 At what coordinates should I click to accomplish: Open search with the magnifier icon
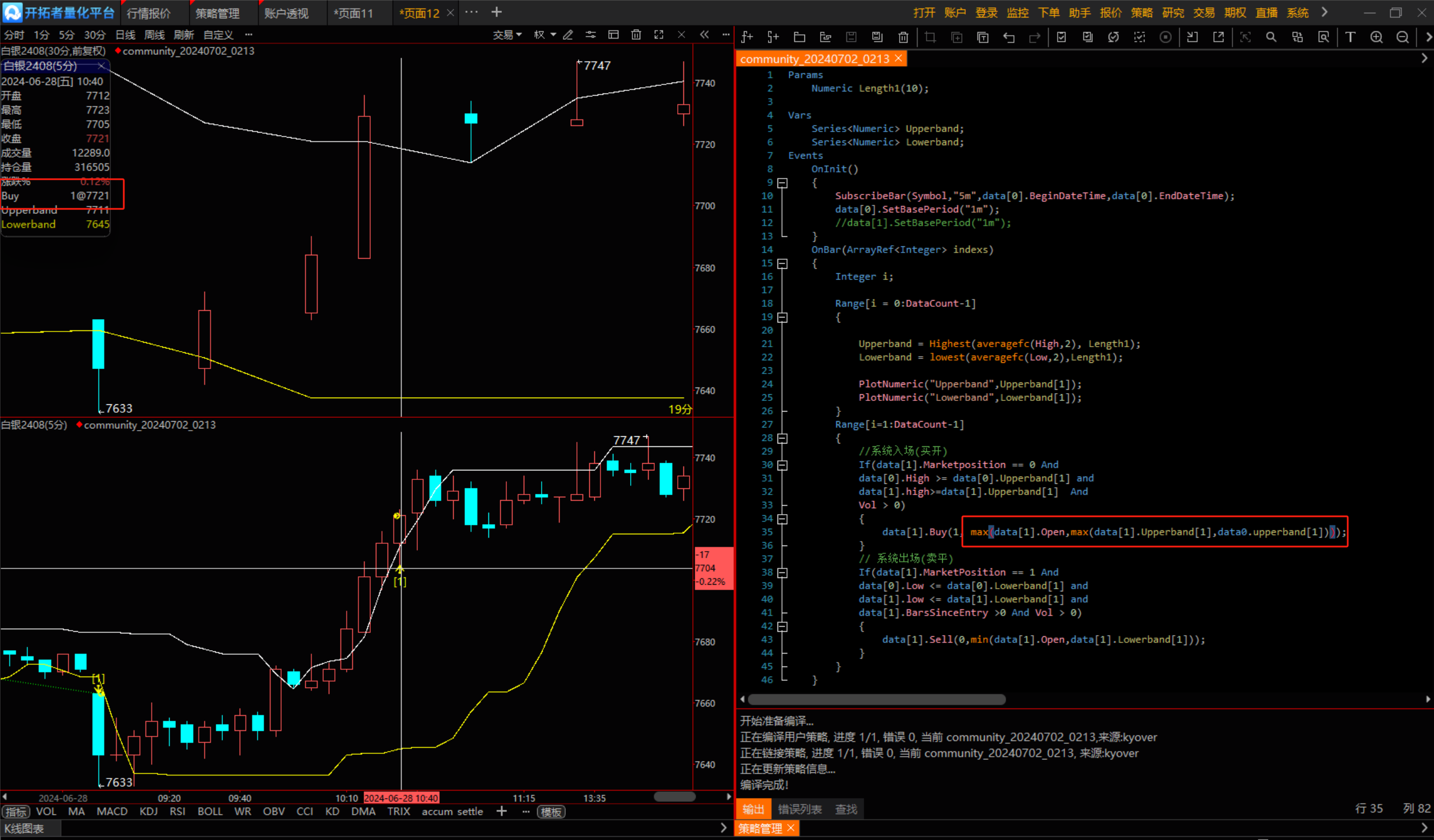(1270, 37)
